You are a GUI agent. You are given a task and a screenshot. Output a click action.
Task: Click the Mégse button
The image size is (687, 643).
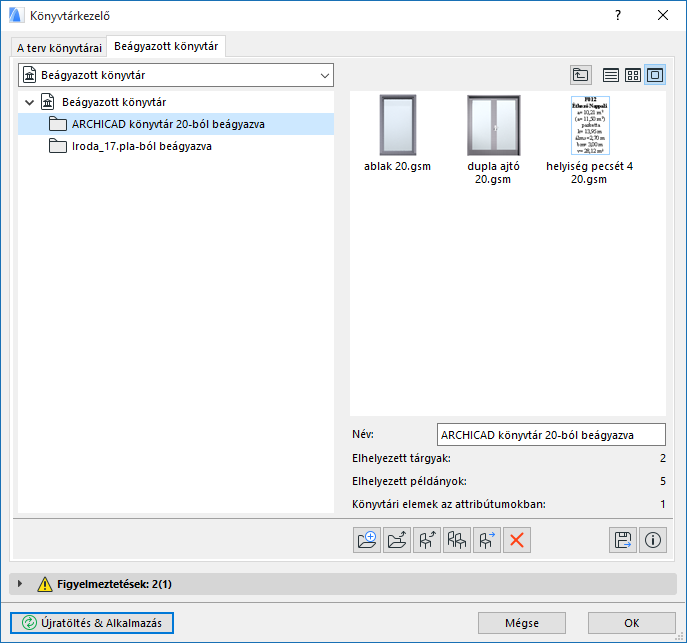(x=522, y=623)
